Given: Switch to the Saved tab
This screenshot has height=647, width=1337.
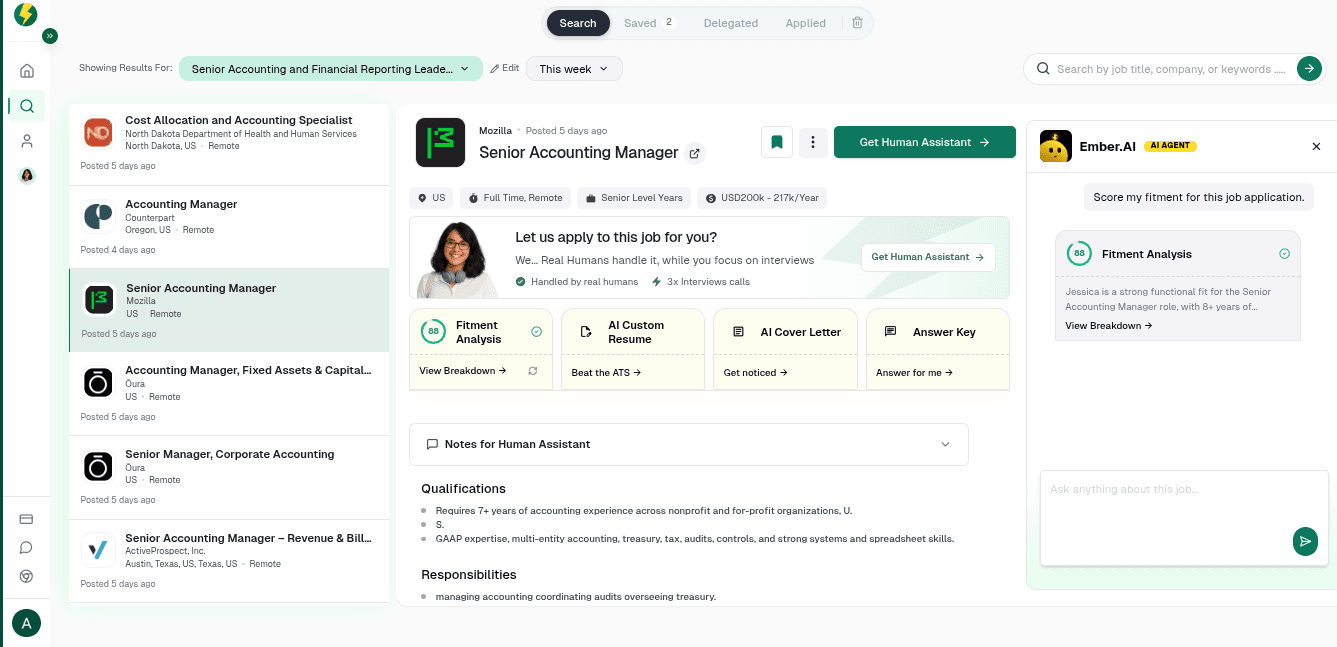Looking at the screenshot, I should pyautogui.click(x=649, y=23).
